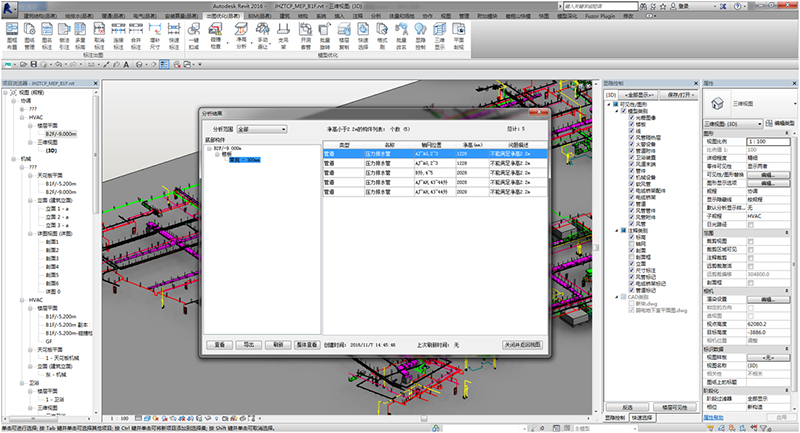The height and width of the screenshot is (433, 800).
Task: Open the 分析范围 dropdown showing 全部
Action: (262, 129)
